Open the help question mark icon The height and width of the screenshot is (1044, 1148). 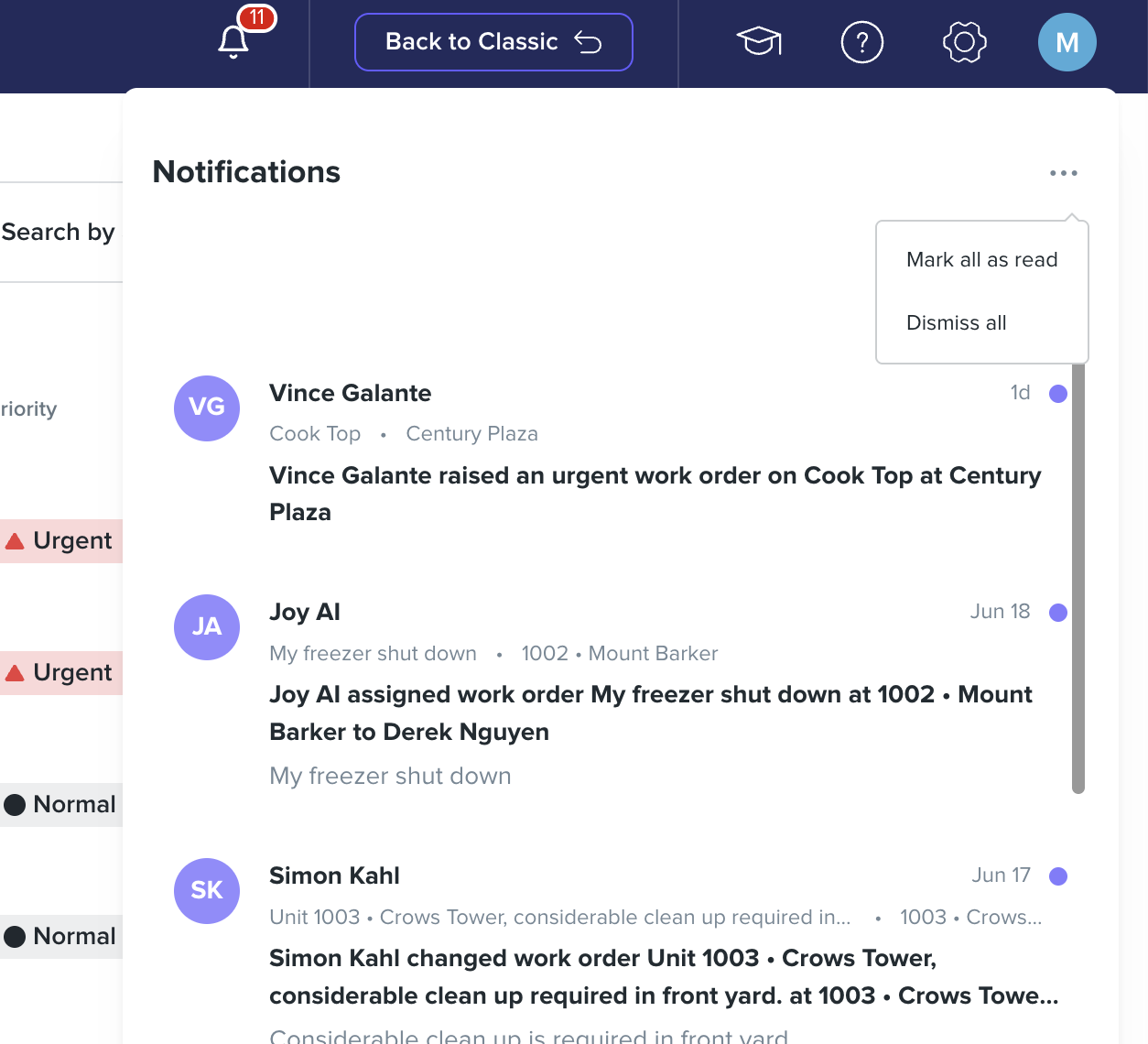point(862,42)
